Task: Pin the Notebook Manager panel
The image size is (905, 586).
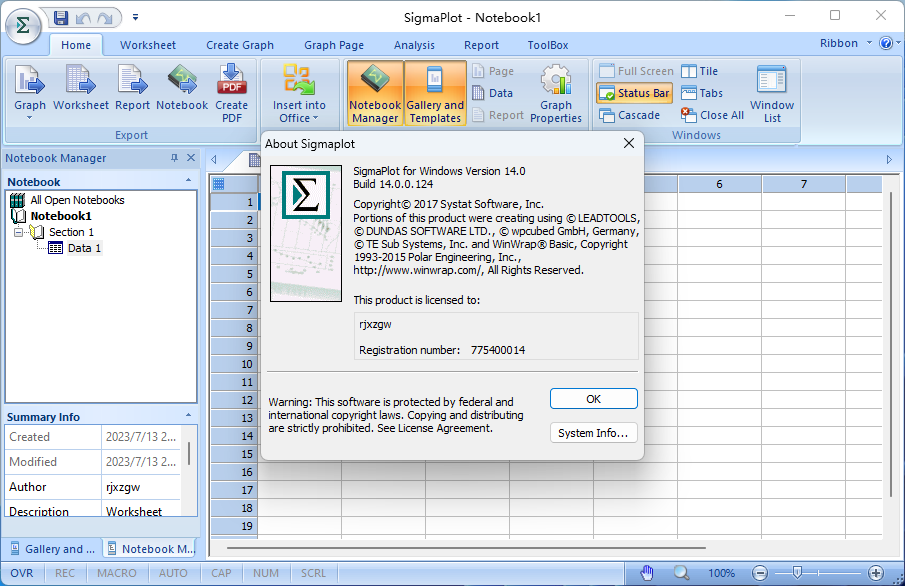Action: [174, 158]
